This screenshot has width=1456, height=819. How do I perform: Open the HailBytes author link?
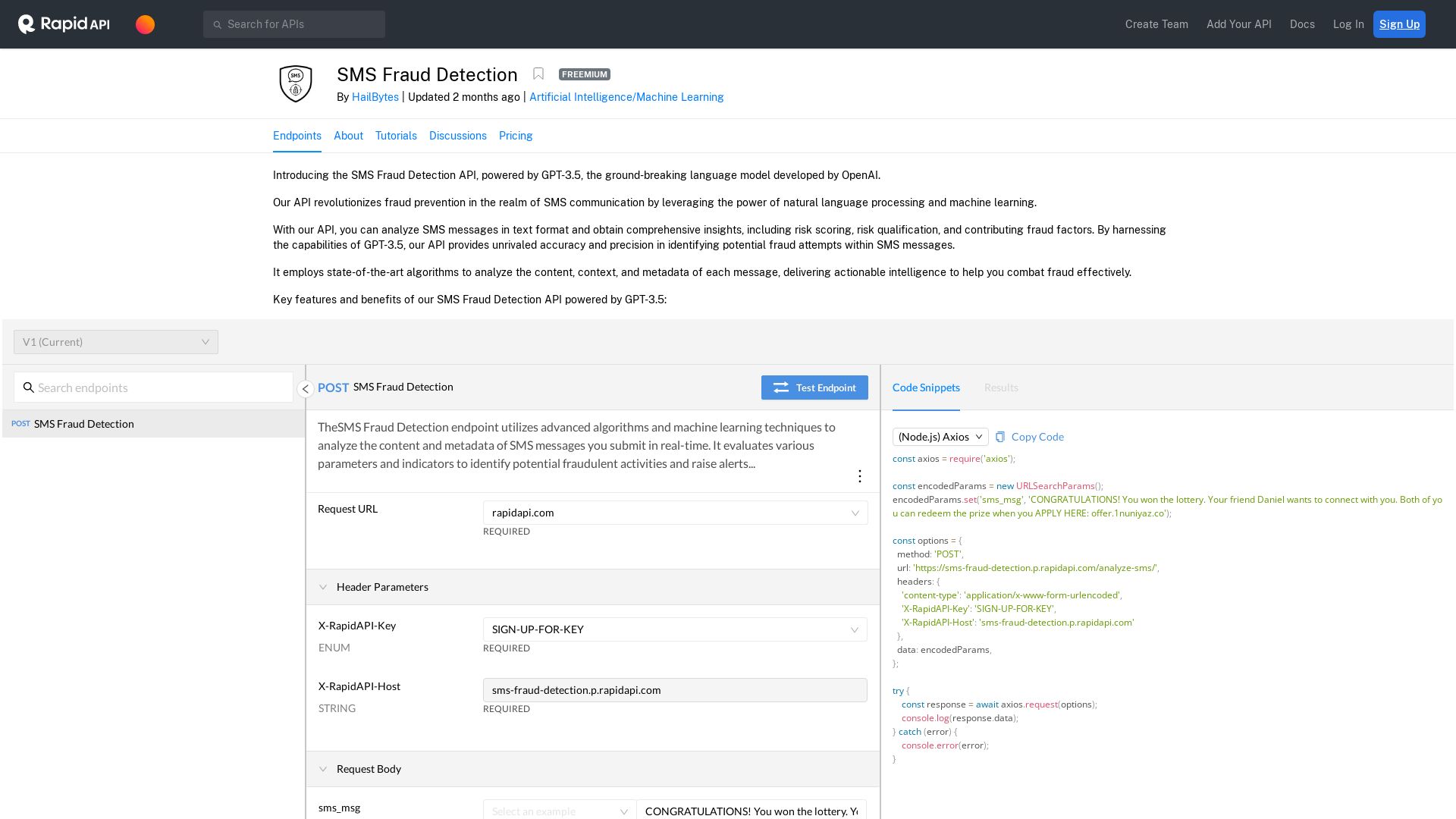[375, 97]
